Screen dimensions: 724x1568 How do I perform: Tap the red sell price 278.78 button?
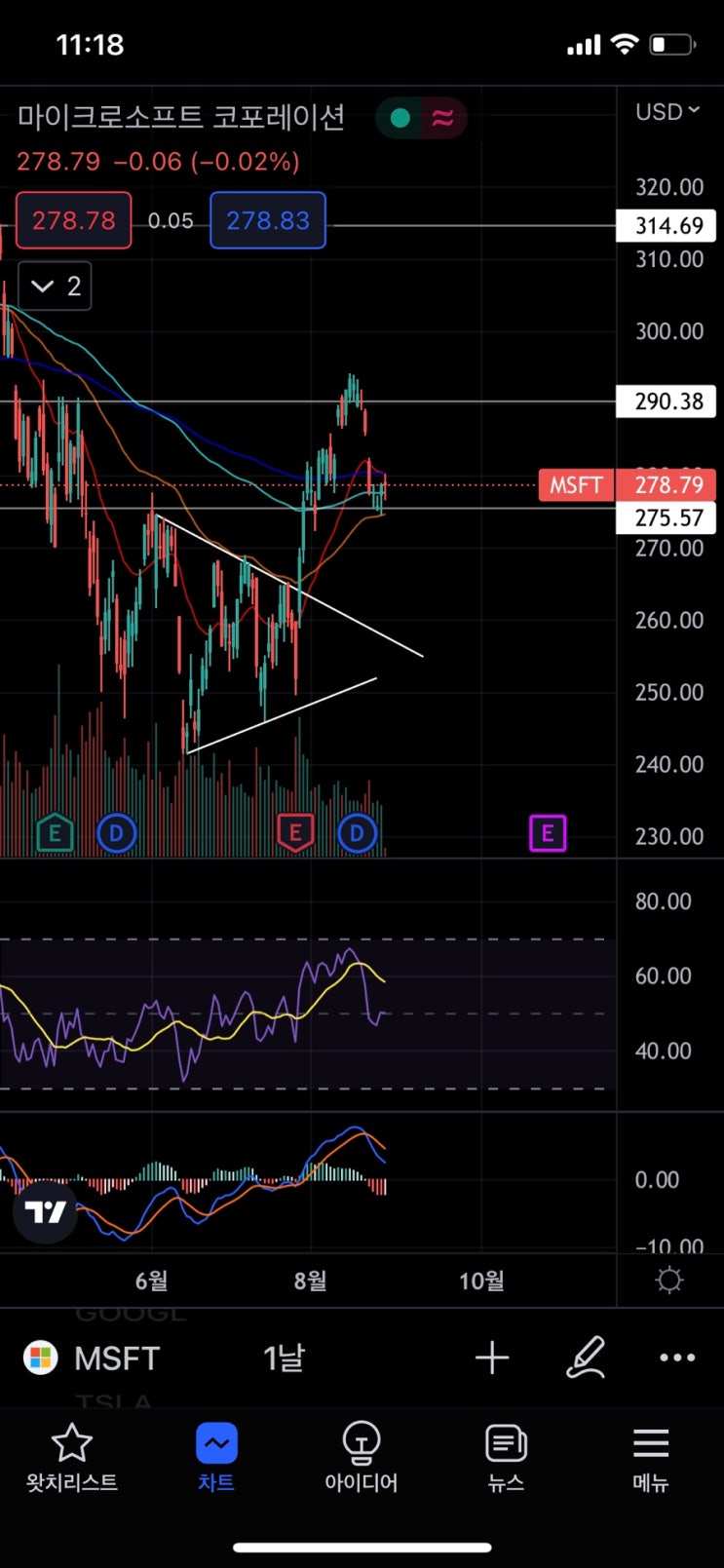pyautogui.click(x=74, y=220)
